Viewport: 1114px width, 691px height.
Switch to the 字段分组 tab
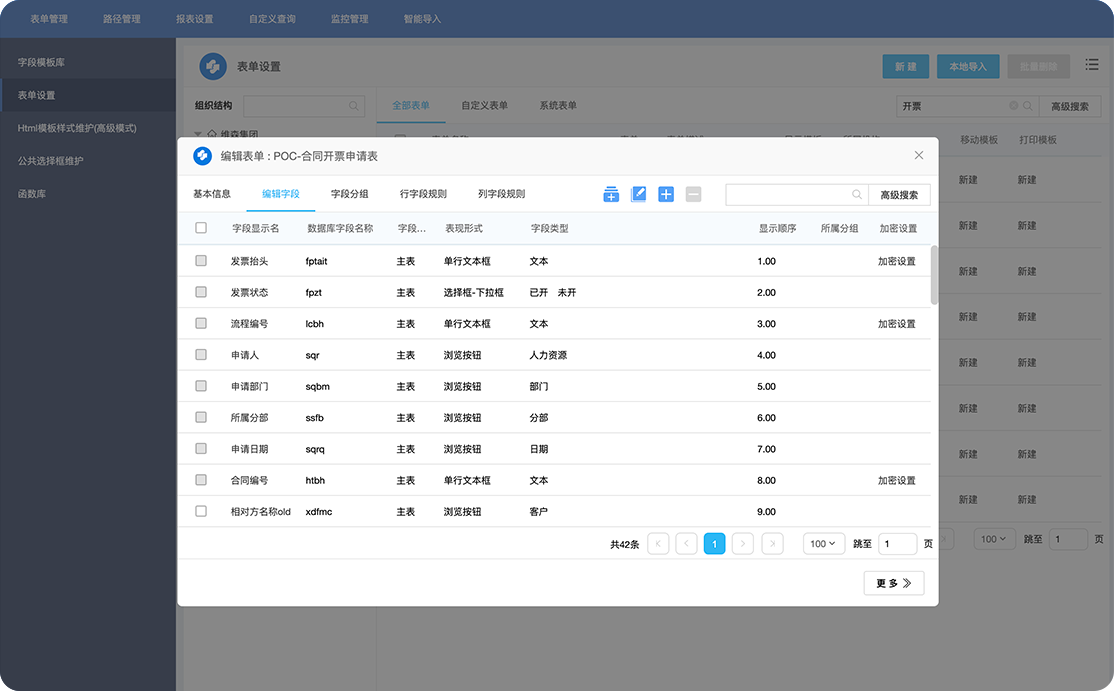pos(349,194)
